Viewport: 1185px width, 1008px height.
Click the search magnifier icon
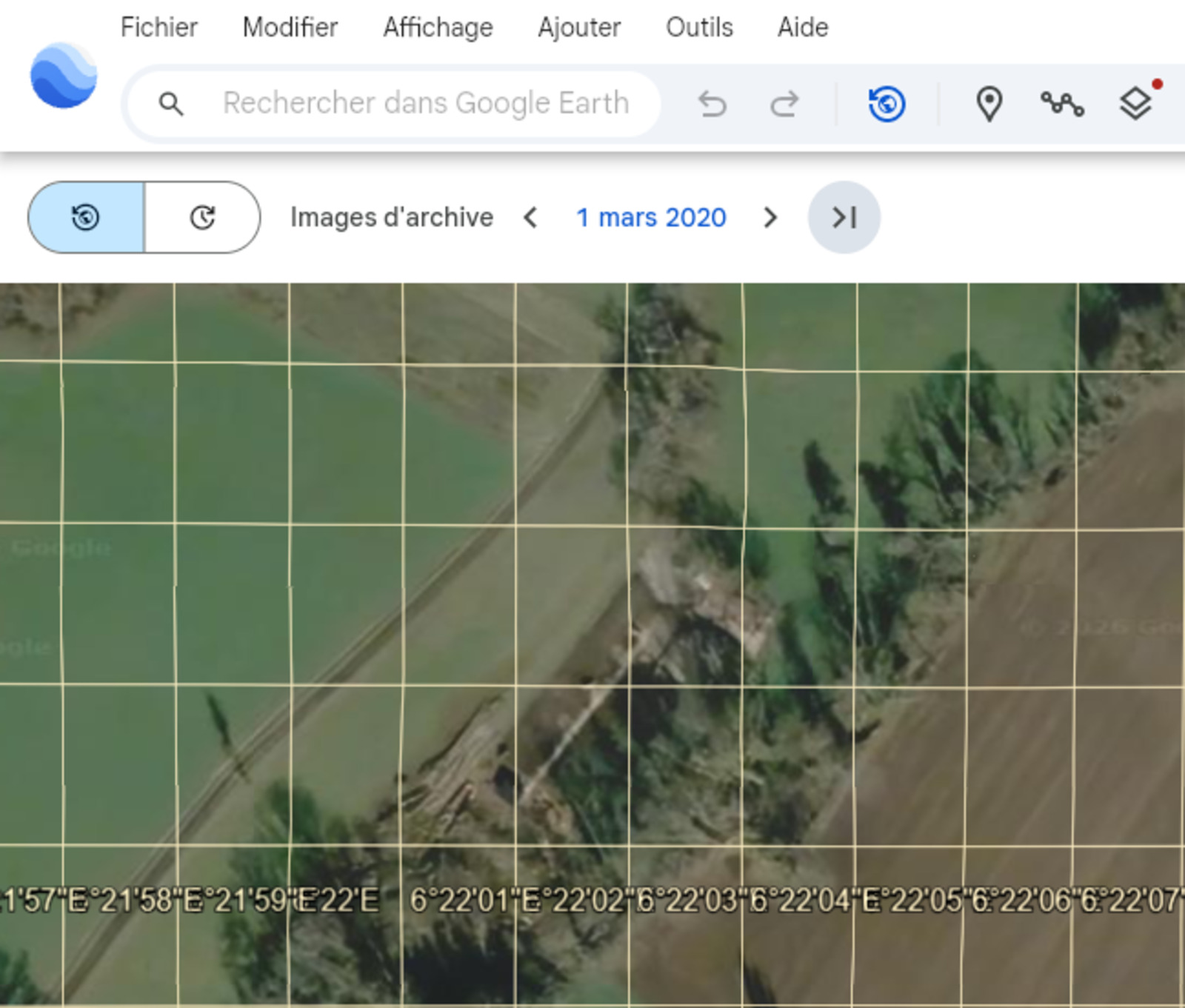[171, 104]
